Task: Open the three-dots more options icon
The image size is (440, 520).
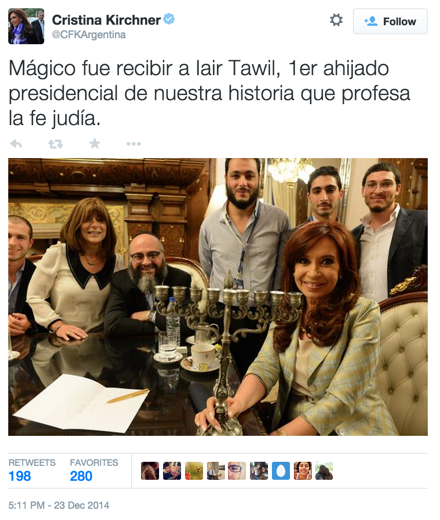Action: point(134,144)
